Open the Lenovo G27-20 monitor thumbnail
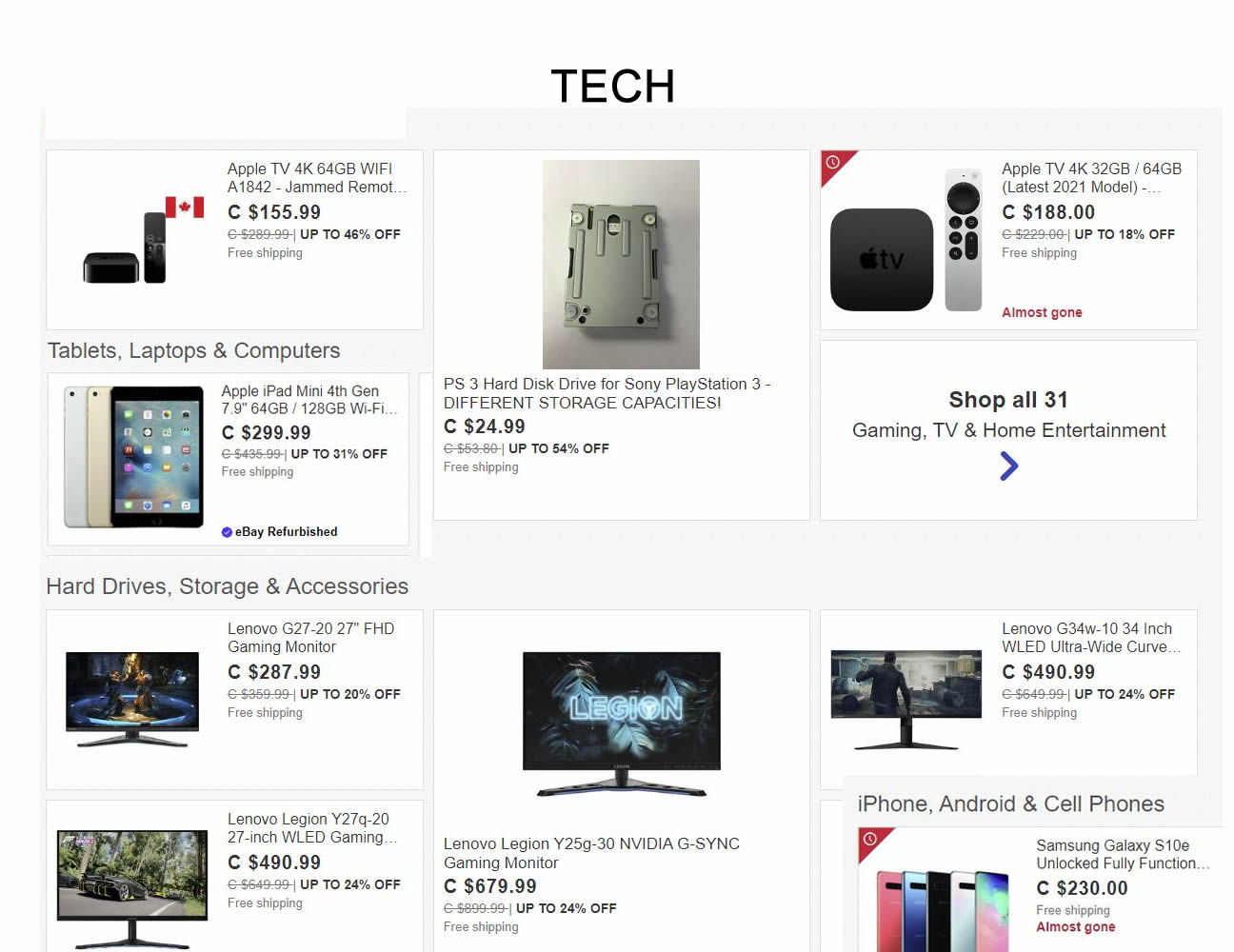The height and width of the screenshot is (952, 1234). 132,699
